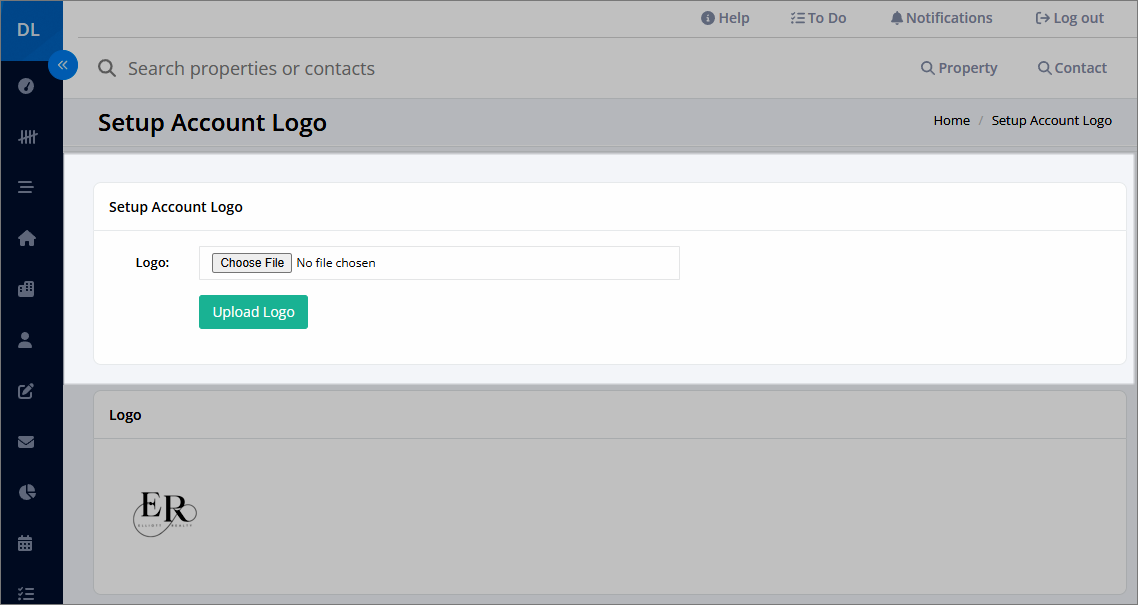Open the Property search dropdown
Viewport: 1138px width, 605px height.
[959, 67]
